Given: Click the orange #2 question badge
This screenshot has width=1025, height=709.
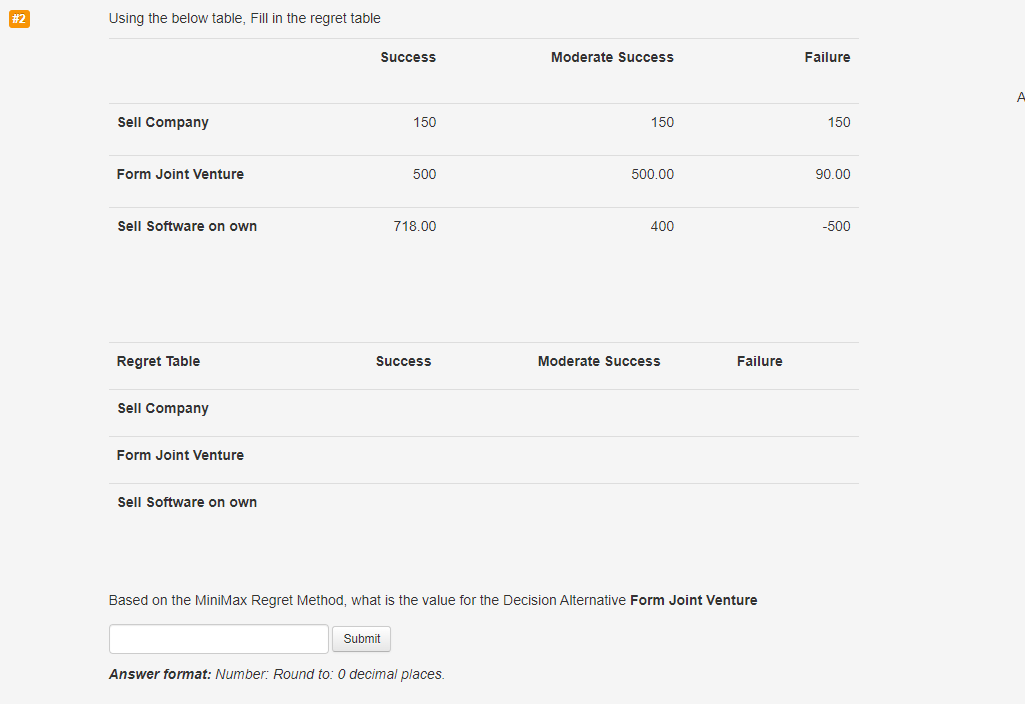Looking at the screenshot, I should 19,19.
